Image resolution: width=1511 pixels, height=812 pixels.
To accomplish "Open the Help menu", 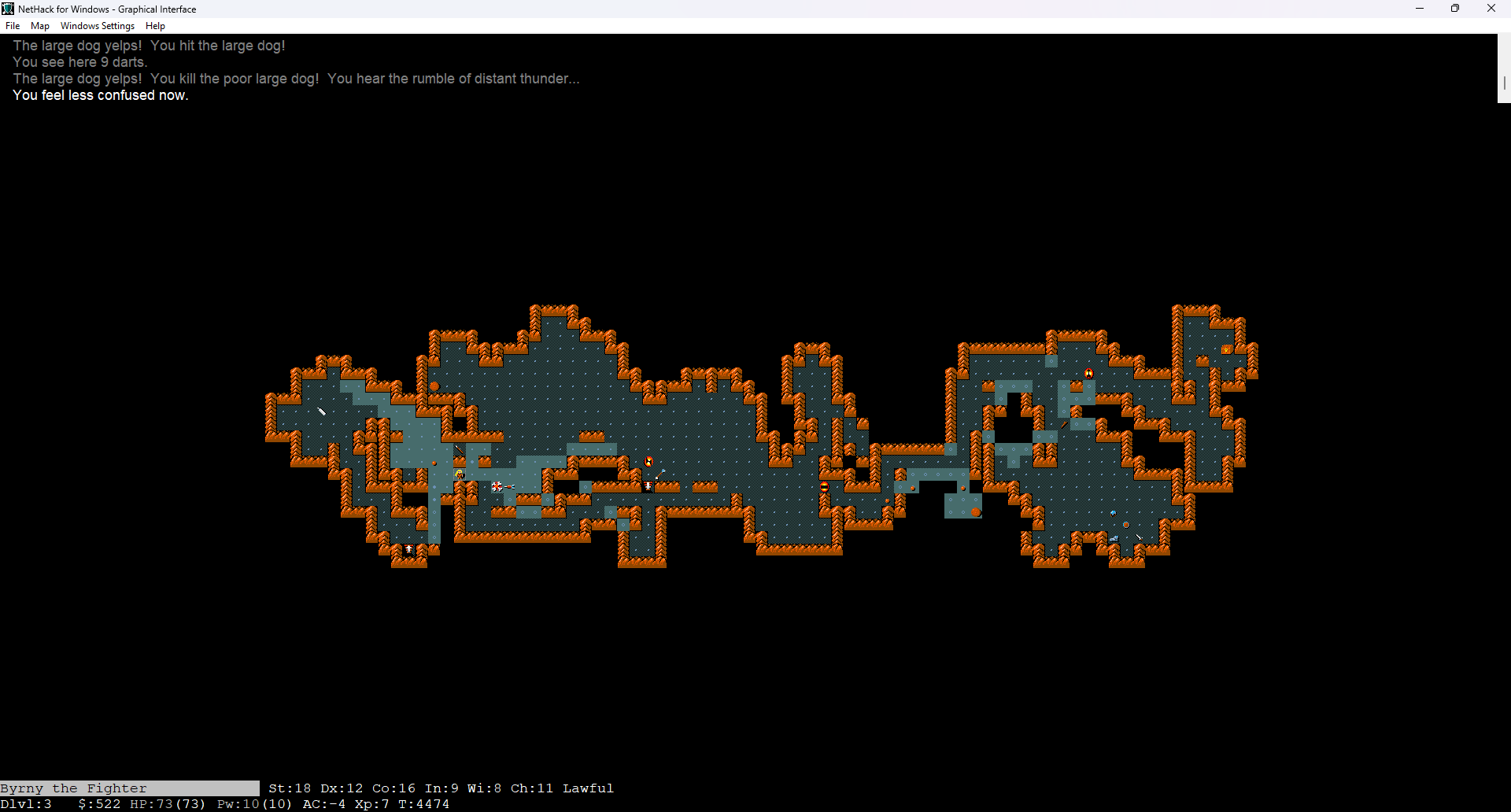I will pos(155,26).
